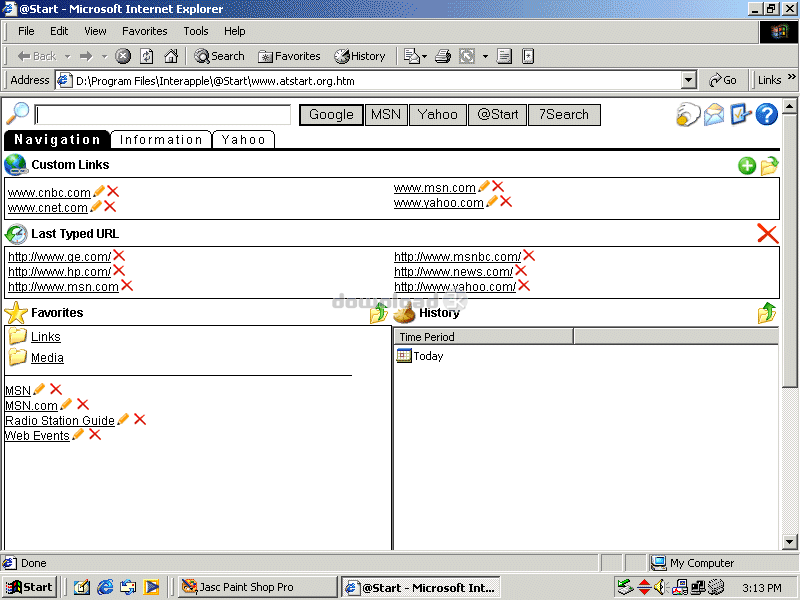Click the browser Home toolbar icon

pos(171,56)
